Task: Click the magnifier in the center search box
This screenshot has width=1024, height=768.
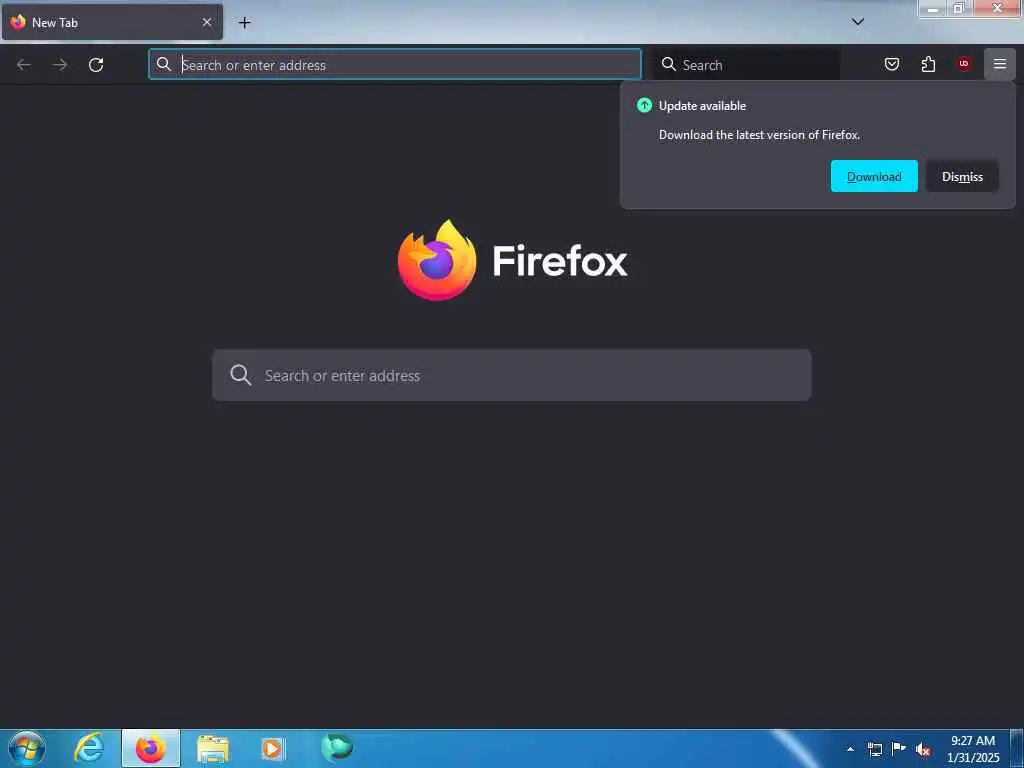Action: [x=240, y=375]
